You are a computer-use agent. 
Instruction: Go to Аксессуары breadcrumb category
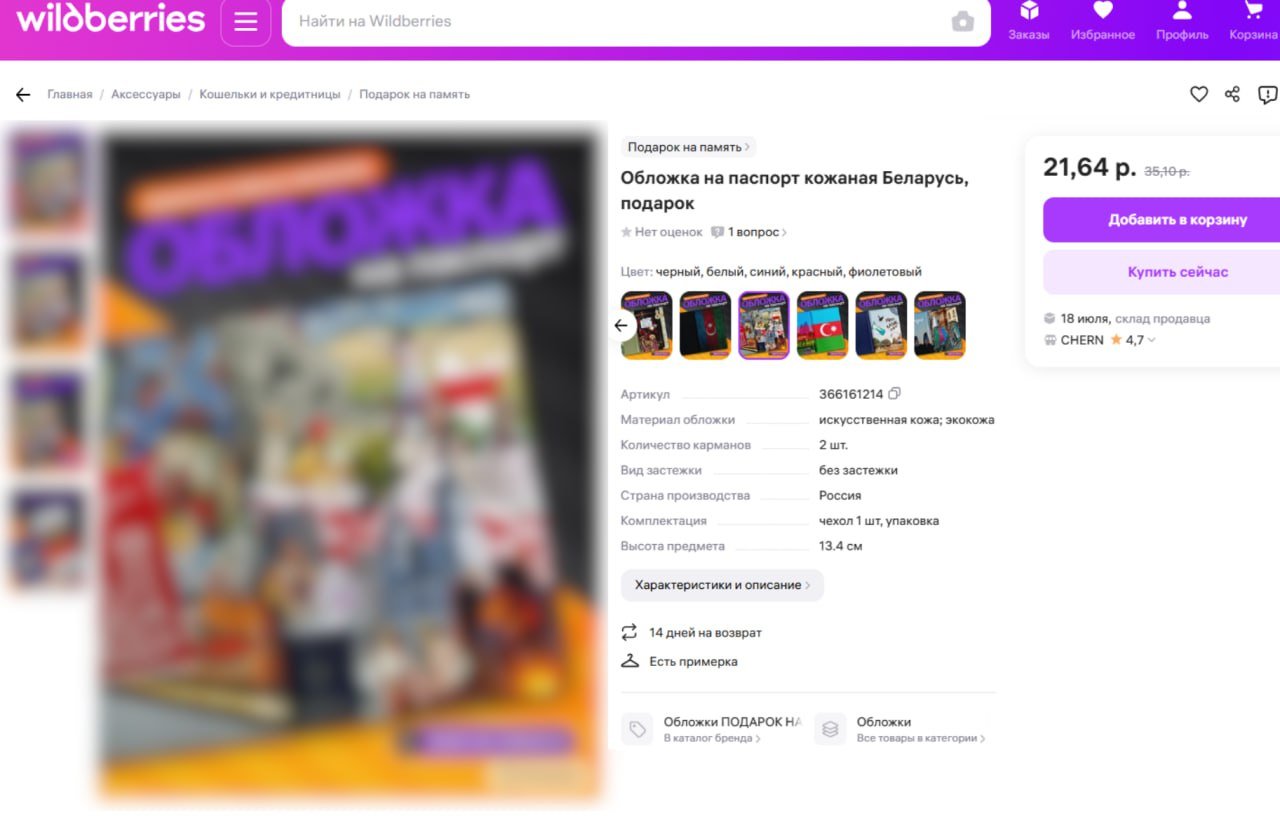click(x=146, y=94)
